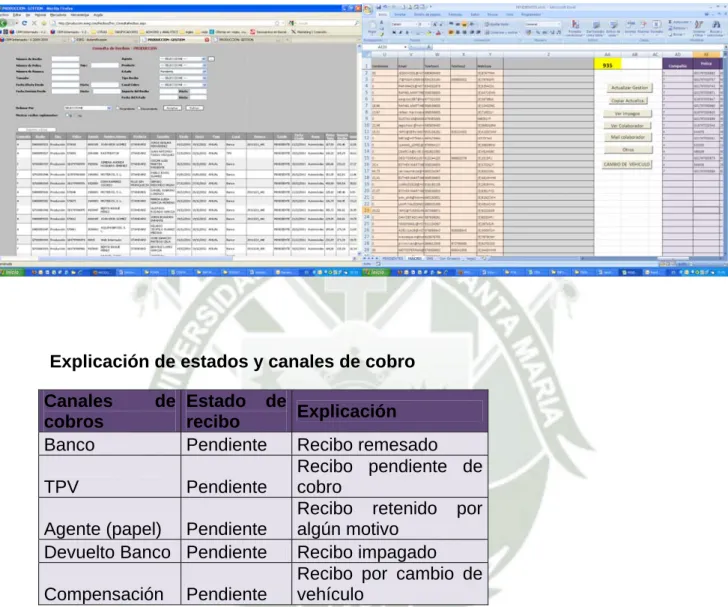Open Firefox Marcadores menu

point(58,15)
